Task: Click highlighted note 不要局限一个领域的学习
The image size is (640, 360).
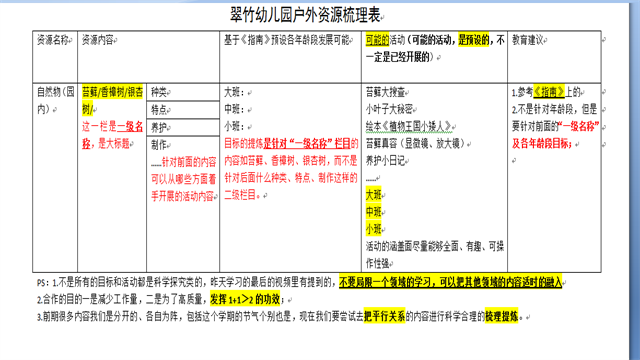Action: (x=385, y=282)
